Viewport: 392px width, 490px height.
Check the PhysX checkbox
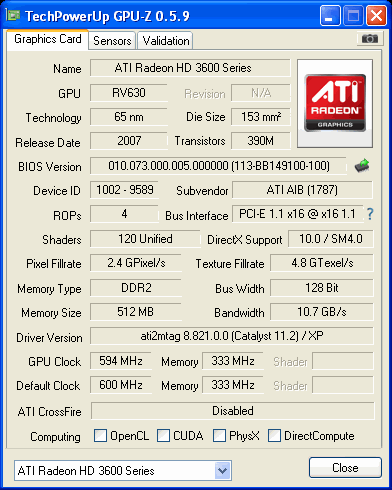219,435
